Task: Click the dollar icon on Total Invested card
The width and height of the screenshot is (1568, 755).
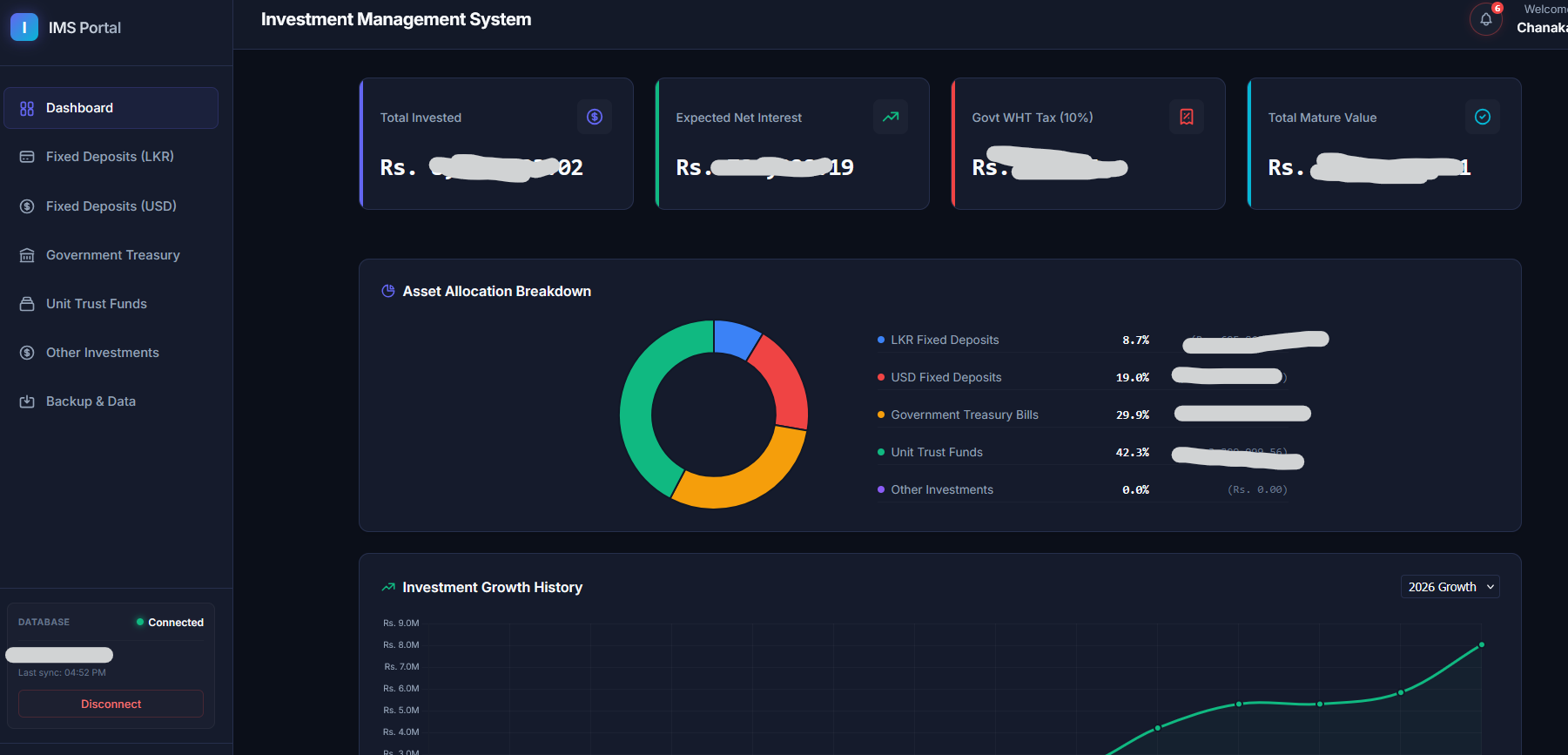Action: pyautogui.click(x=595, y=117)
